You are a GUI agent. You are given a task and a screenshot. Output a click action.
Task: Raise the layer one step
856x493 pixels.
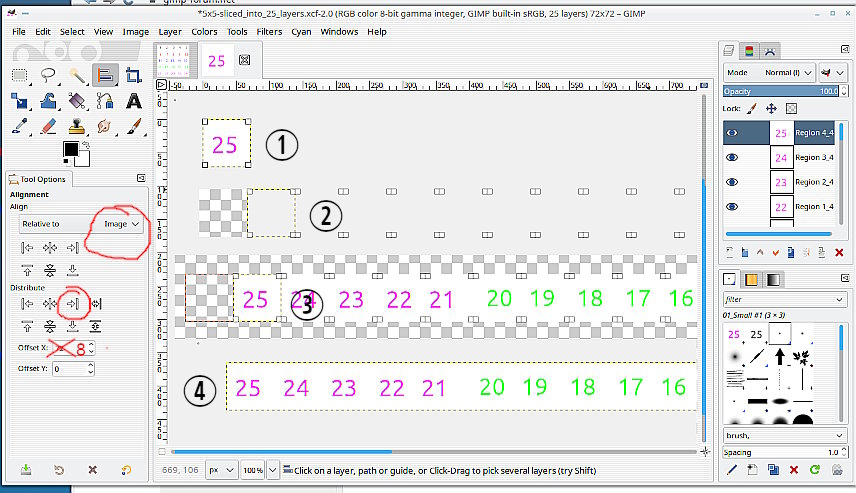pyautogui.click(x=760, y=252)
